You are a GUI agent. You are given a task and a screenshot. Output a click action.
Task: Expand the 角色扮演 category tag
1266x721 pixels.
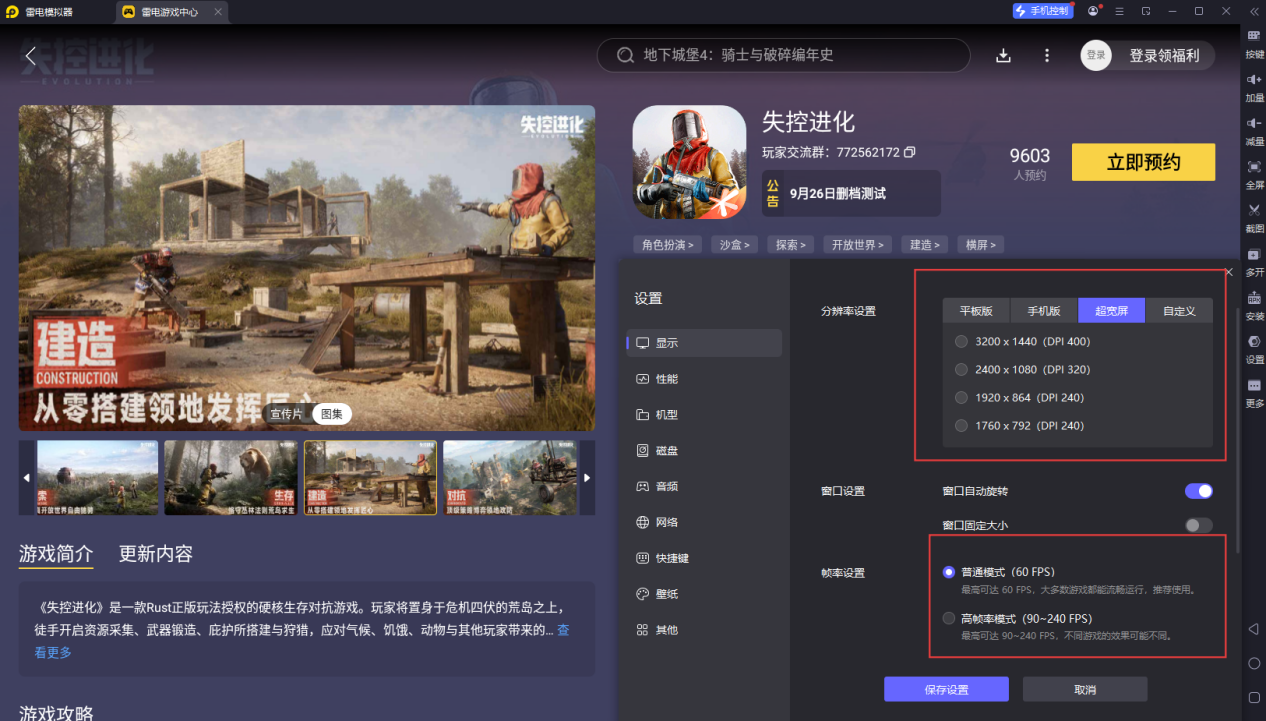667,245
